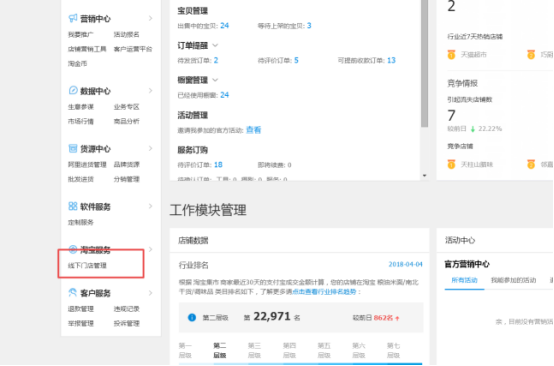
Task: Collapse the 订单提醒 dropdown arrow
Action: pos(215,46)
